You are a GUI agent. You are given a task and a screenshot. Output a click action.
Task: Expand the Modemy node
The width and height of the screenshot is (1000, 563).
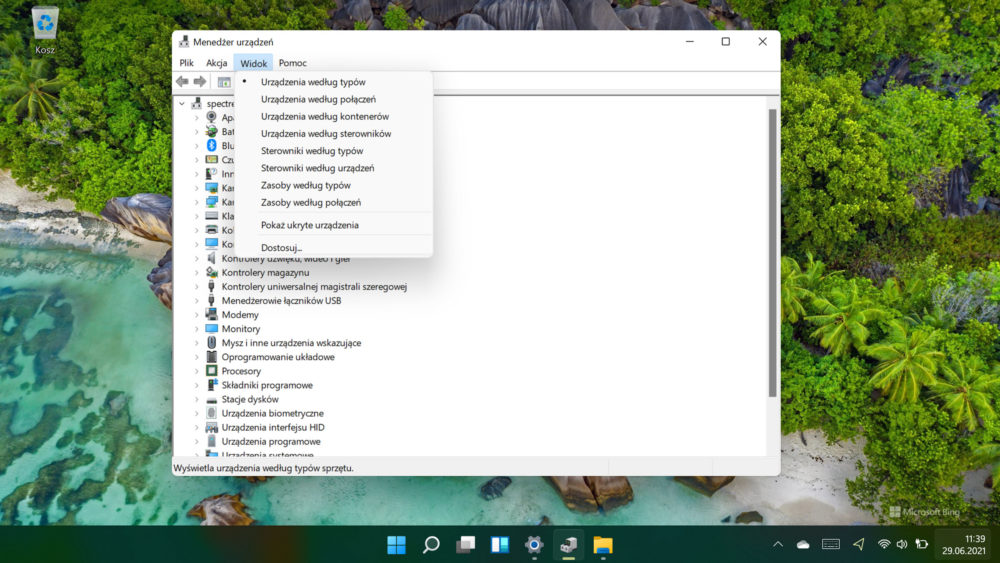pos(196,315)
